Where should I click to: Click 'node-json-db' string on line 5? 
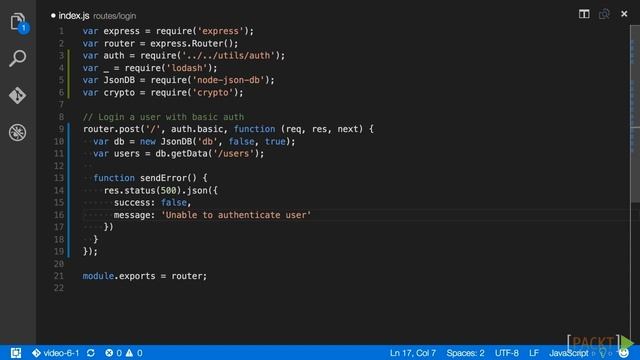click(x=229, y=80)
